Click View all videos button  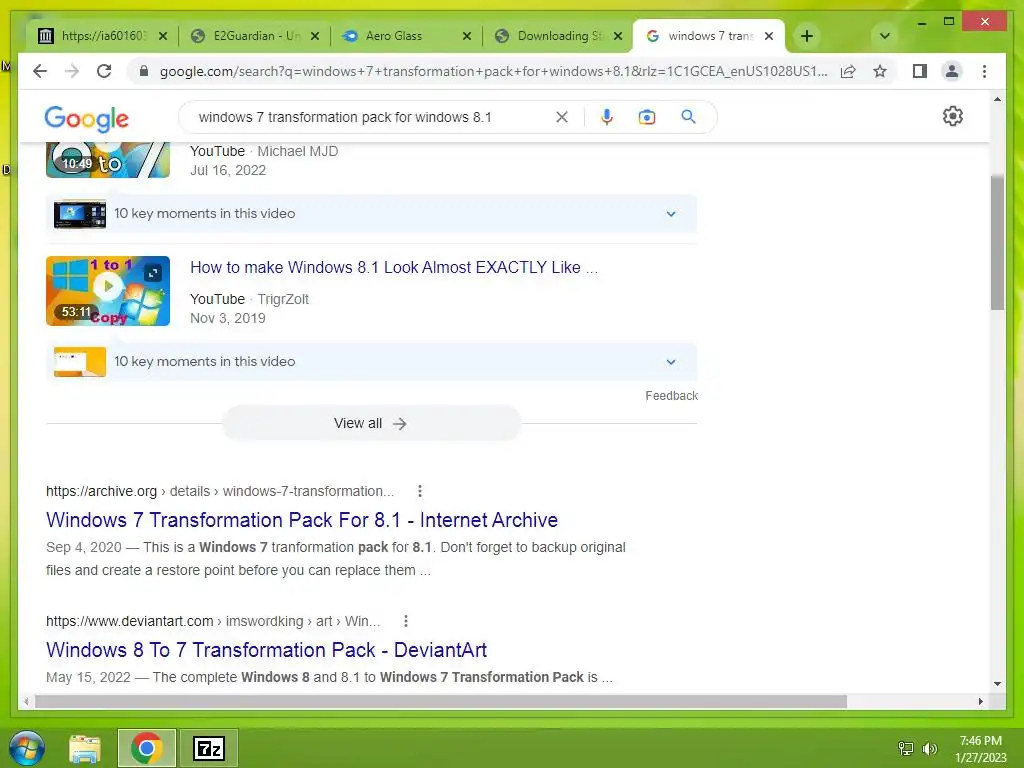(371, 423)
